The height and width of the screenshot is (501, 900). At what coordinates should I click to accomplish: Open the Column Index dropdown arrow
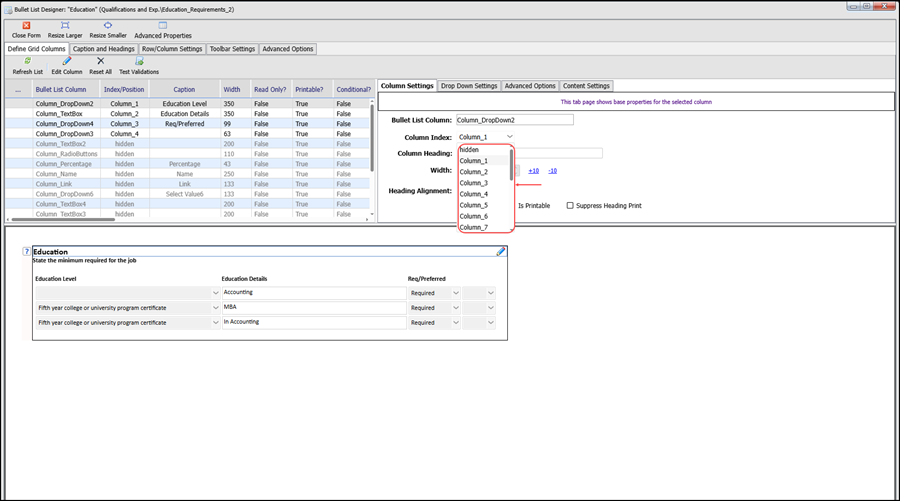pyautogui.click(x=510, y=137)
